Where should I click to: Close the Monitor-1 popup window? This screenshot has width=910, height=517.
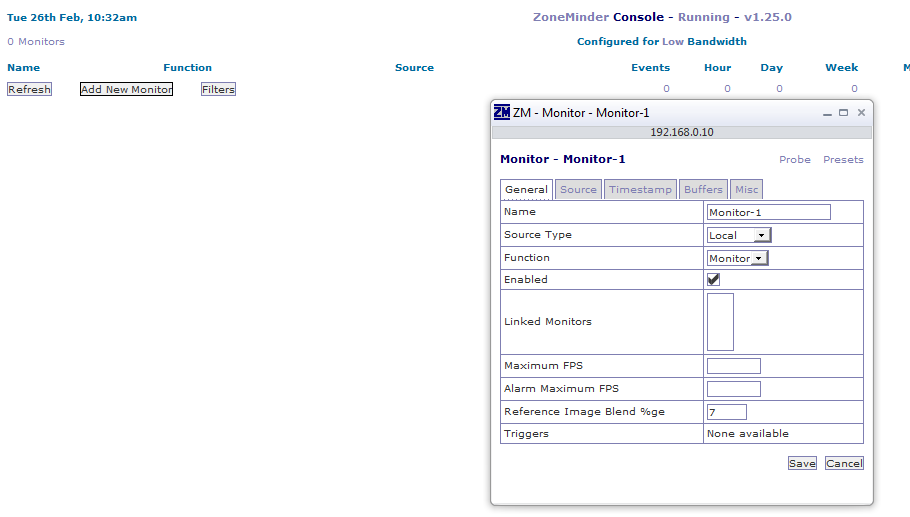point(861,113)
